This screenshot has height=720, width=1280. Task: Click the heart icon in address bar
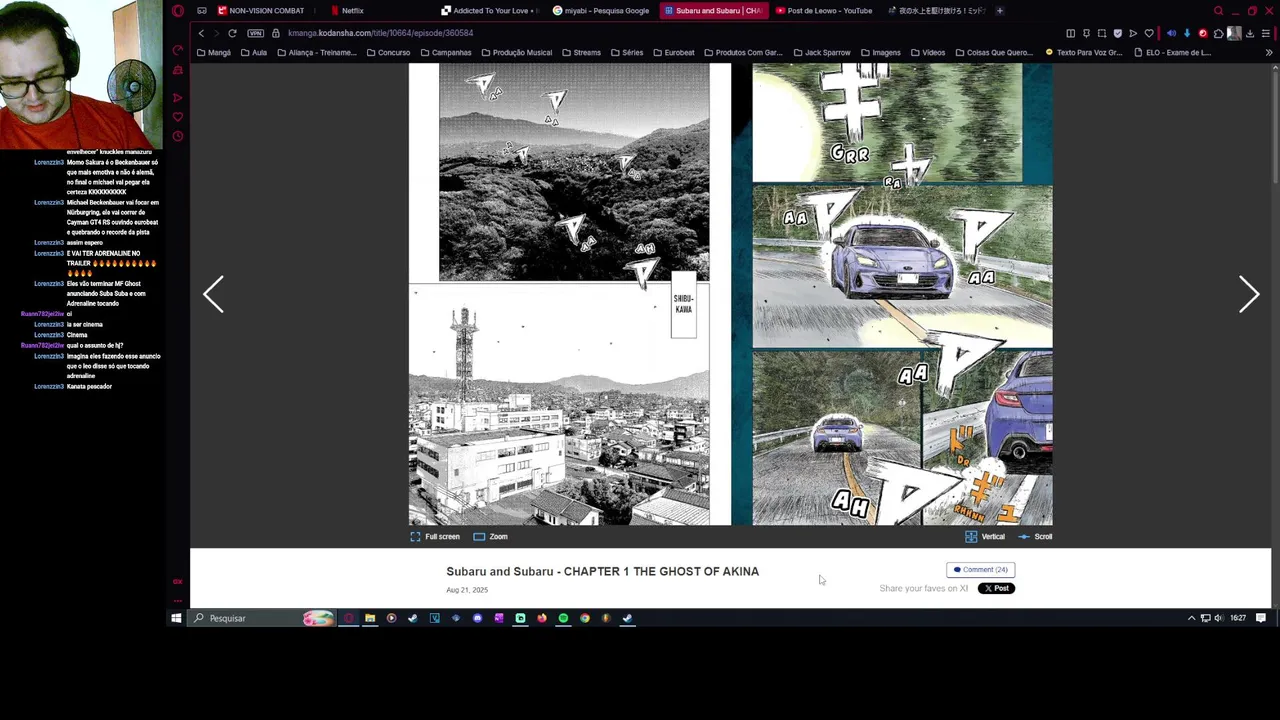point(1149,33)
